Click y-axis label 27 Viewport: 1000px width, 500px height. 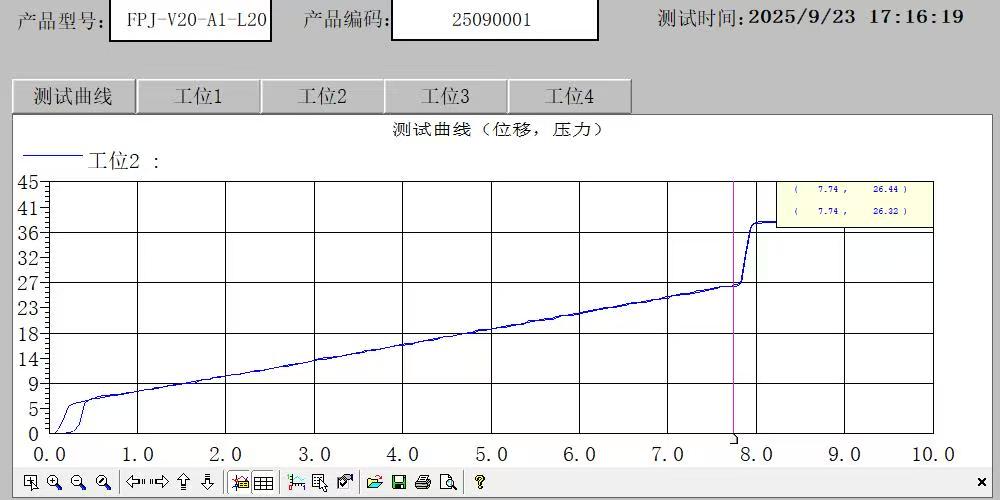[x=28, y=283]
